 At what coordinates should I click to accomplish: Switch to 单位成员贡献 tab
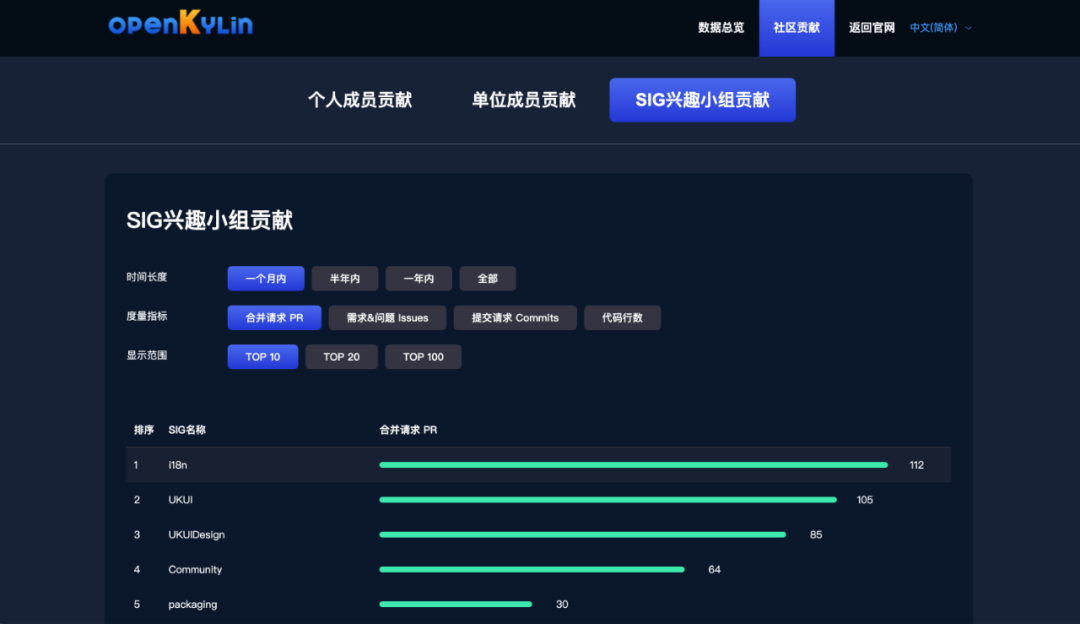(x=524, y=100)
